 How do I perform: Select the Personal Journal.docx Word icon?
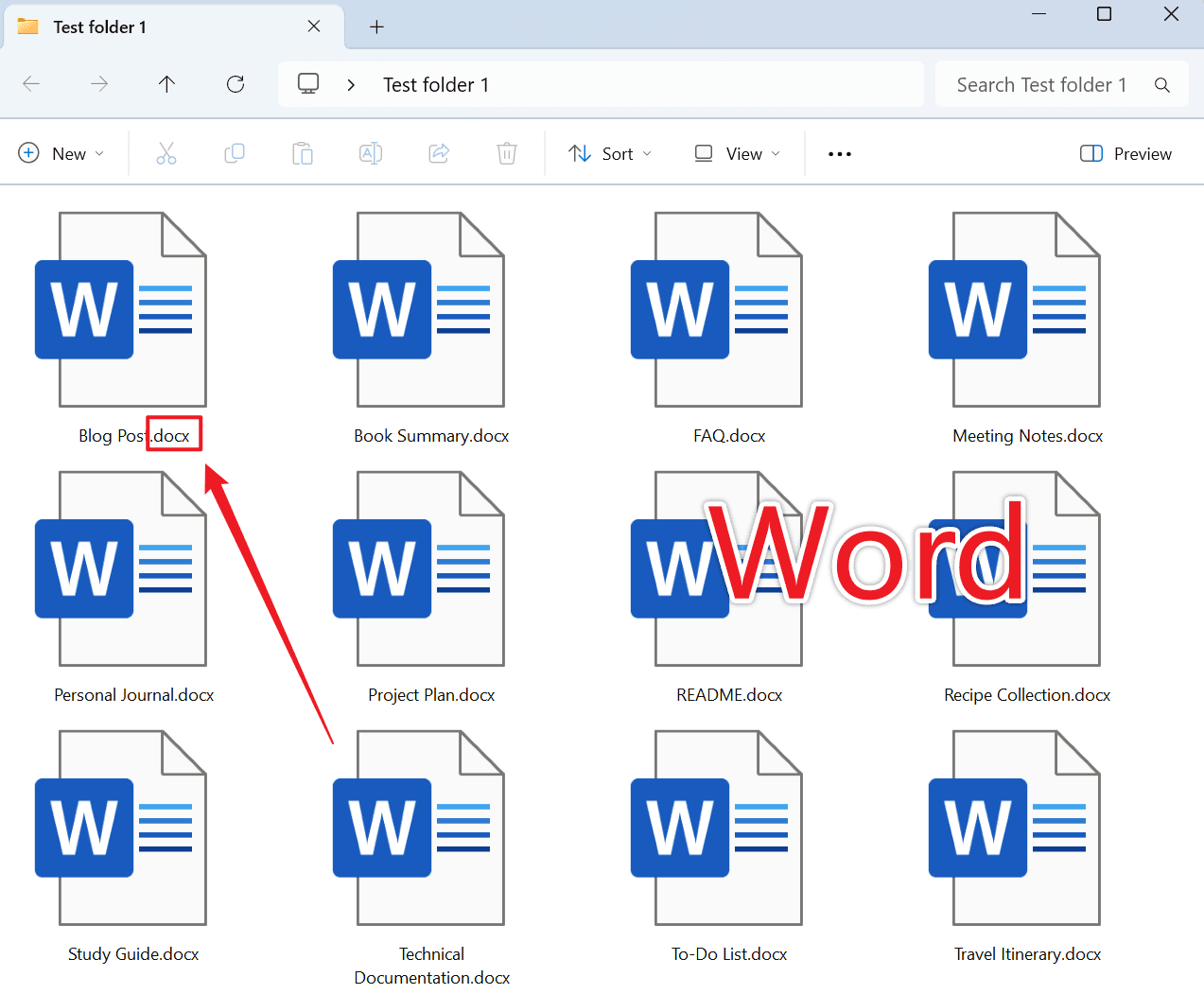point(121,568)
